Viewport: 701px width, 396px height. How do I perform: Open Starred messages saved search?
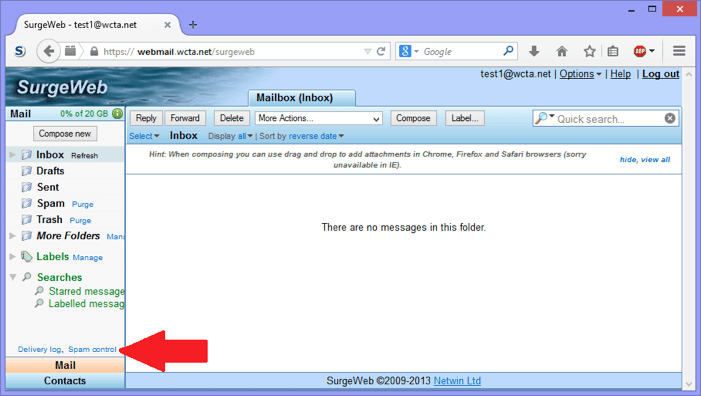coord(87,291)
